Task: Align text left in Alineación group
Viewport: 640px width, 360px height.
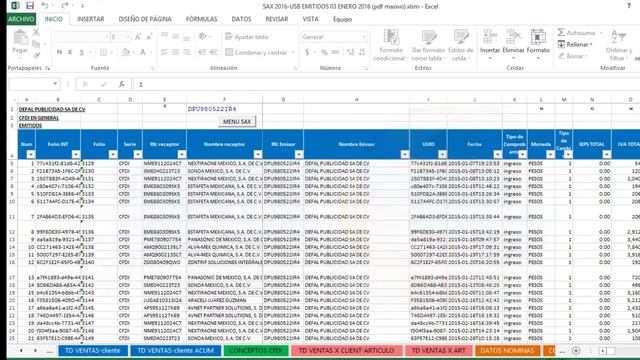Action: [164, 52]
